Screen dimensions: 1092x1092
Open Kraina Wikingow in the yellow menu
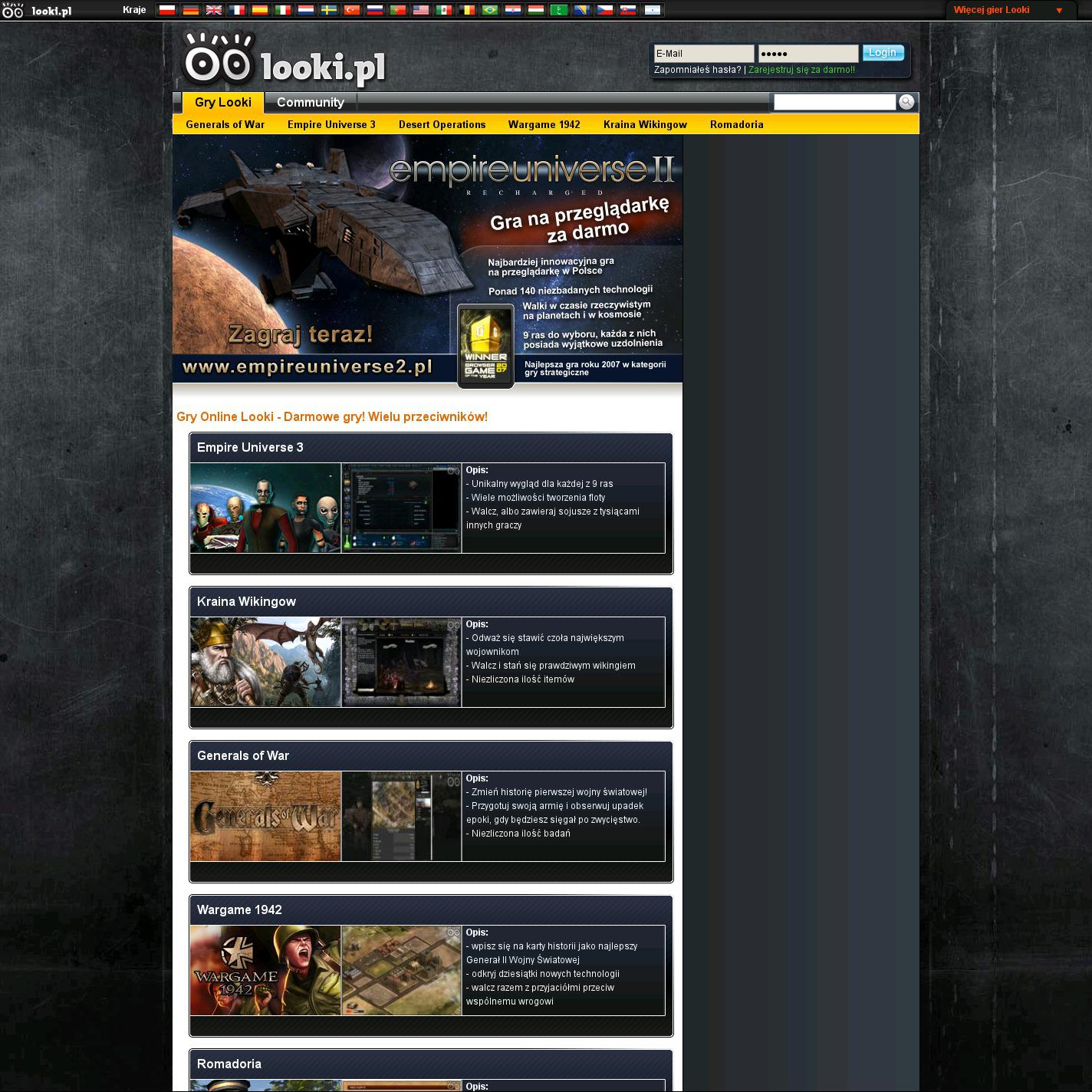pyautogui.click(x=645, y=124)
